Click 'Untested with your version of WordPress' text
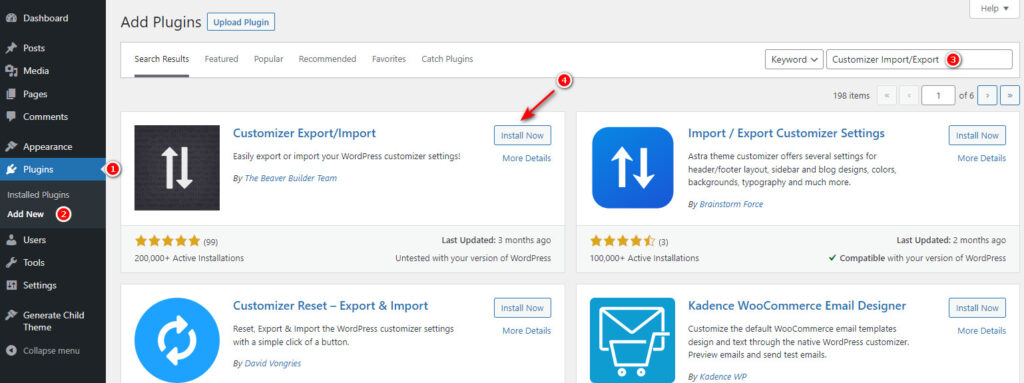Viewport: 1024px width, 383px height. (473, 258)
